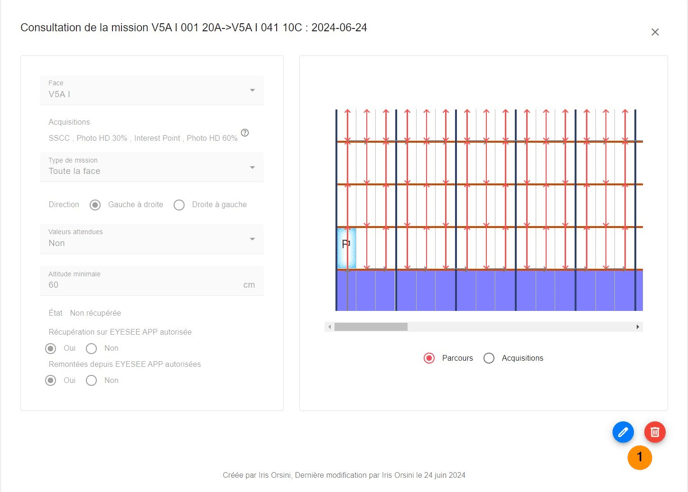Click the flag start marker in diagram

346,244
